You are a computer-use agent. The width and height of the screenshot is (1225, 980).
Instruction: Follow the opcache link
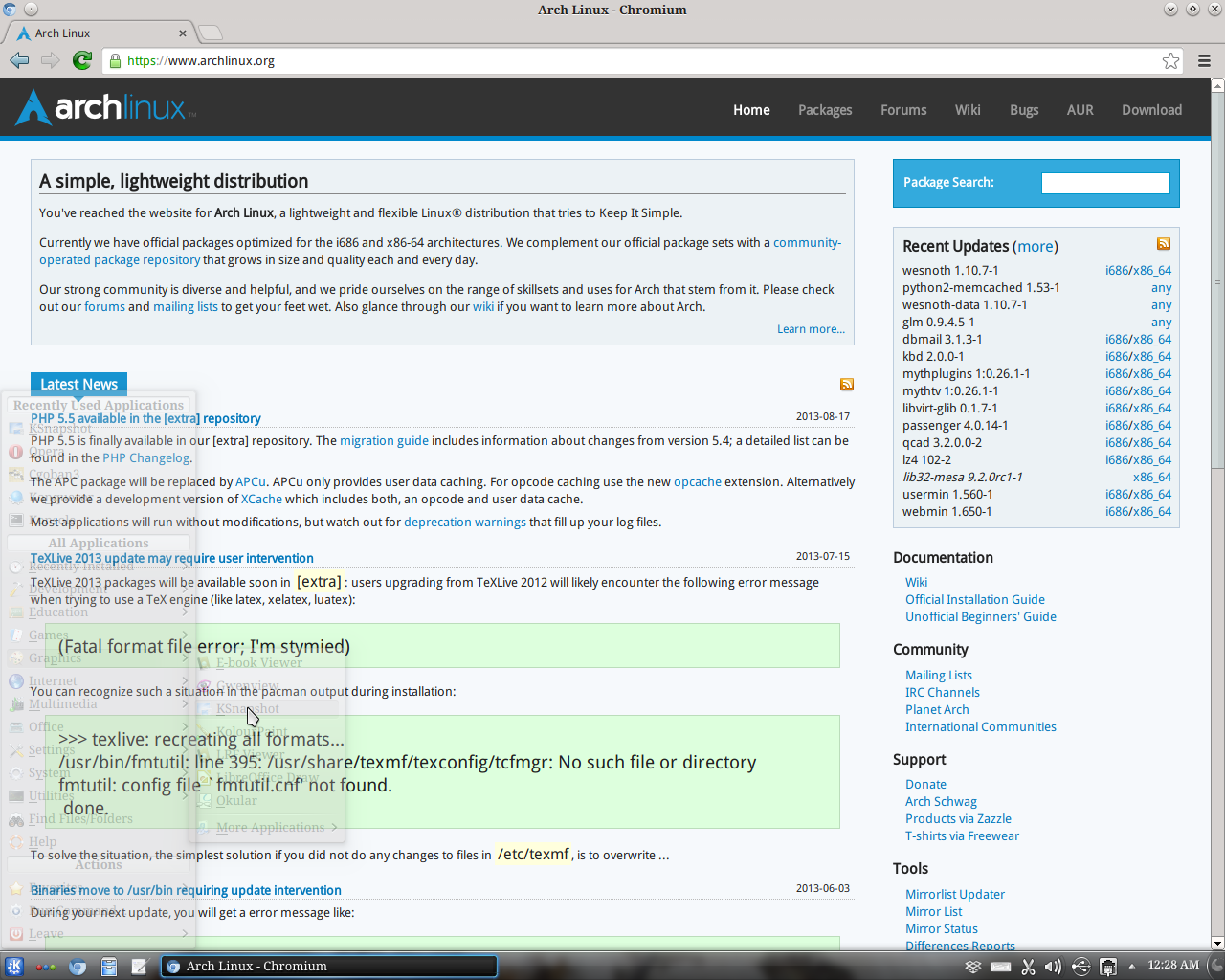(x=698, y=482)
